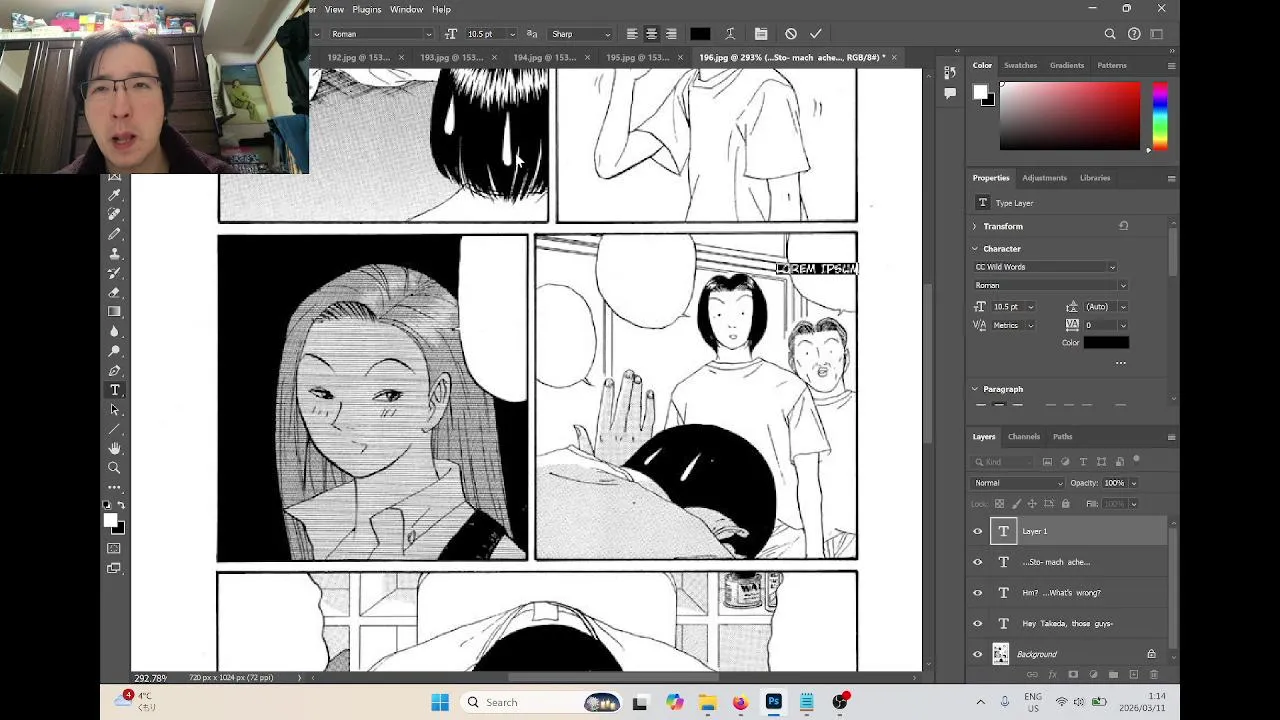This screenshot has width=1280, height=720.
Task: Collapse the Character section
Action: (975, 249)
